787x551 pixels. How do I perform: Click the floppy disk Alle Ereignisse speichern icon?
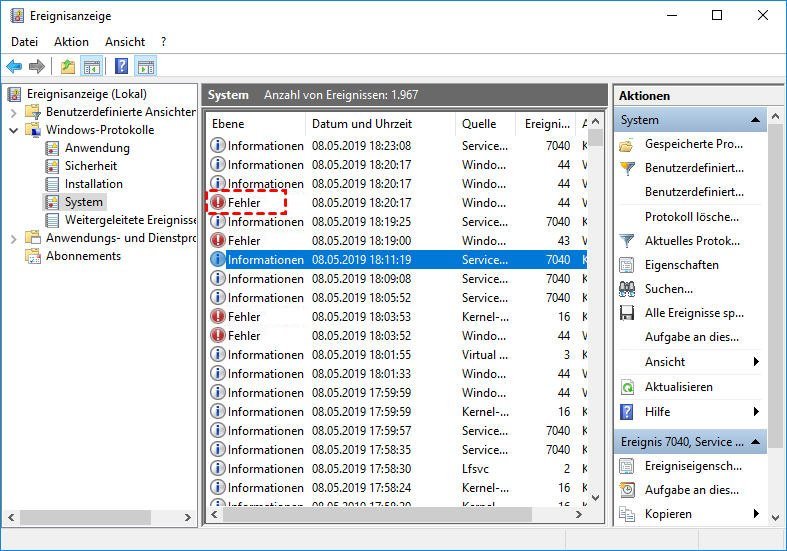pos(627,313)
